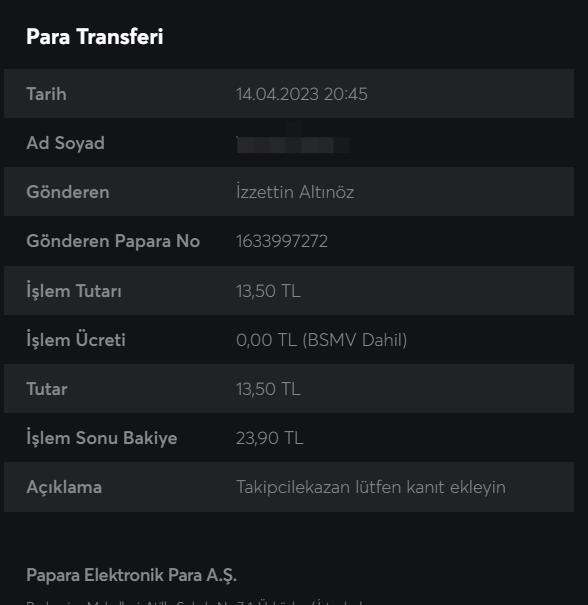
Task: Select the Ad Soyad label
Action: click(x=65, y=143)
